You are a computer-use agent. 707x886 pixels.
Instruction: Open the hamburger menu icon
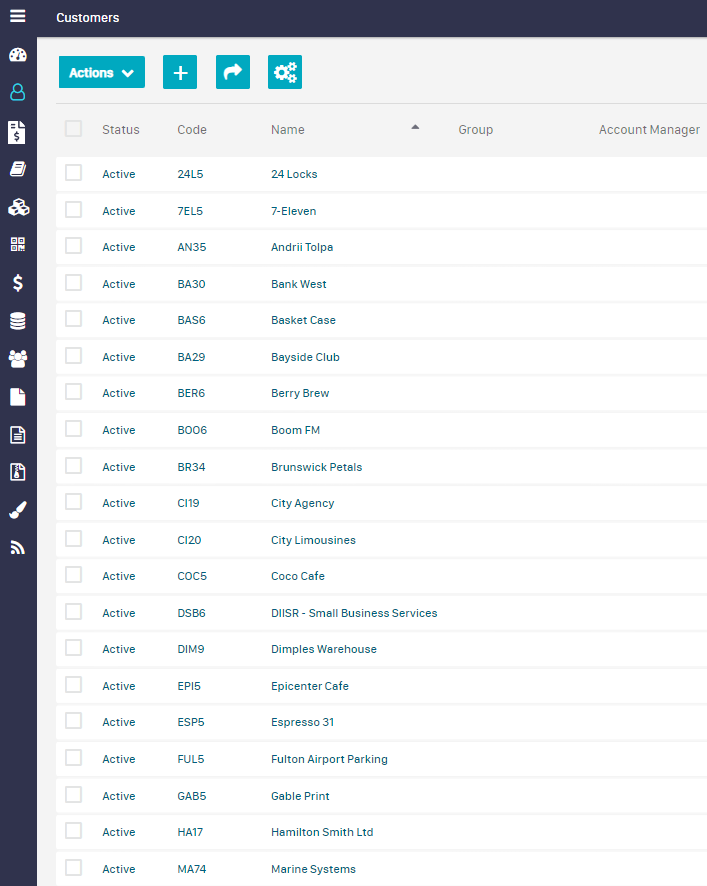click(18, 16)
